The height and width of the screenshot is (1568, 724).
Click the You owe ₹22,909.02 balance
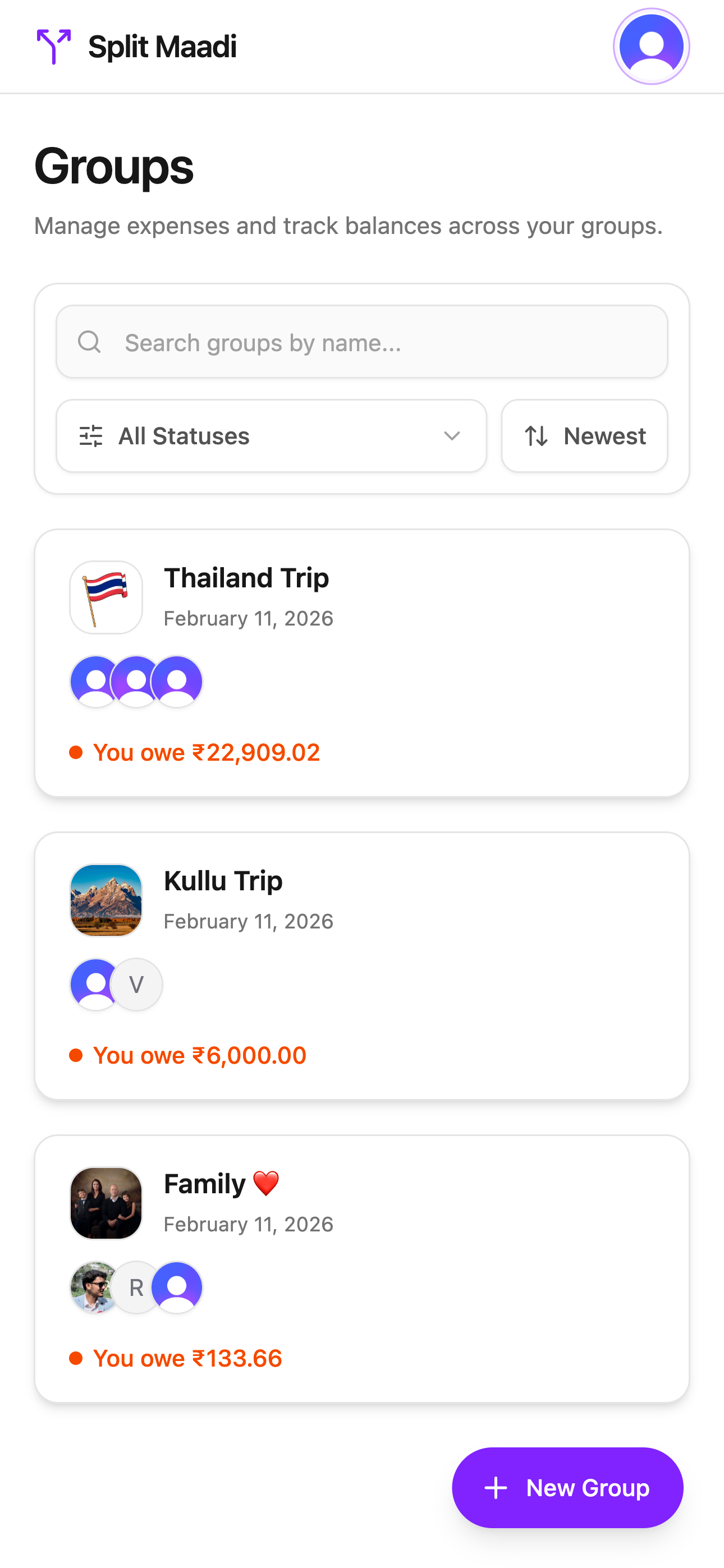pyautogui.click(x=206, y=752)
